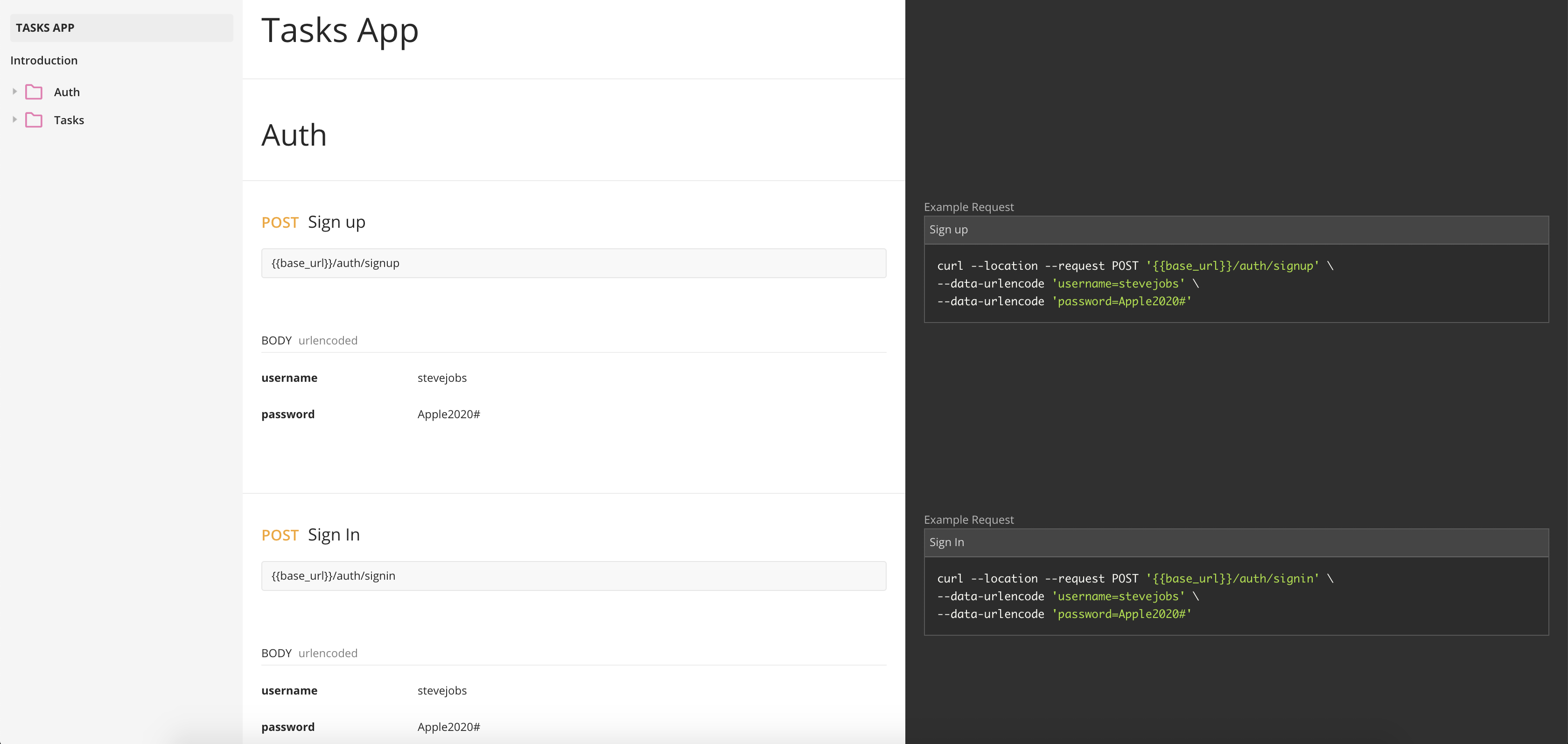Click the Tasks App page title

[x=340, y=30]
